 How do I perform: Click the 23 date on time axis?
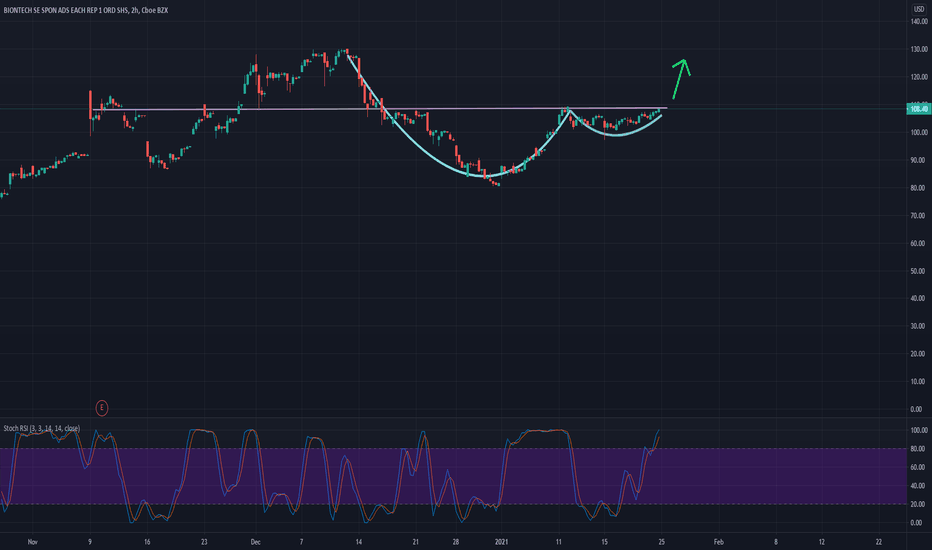204,542
